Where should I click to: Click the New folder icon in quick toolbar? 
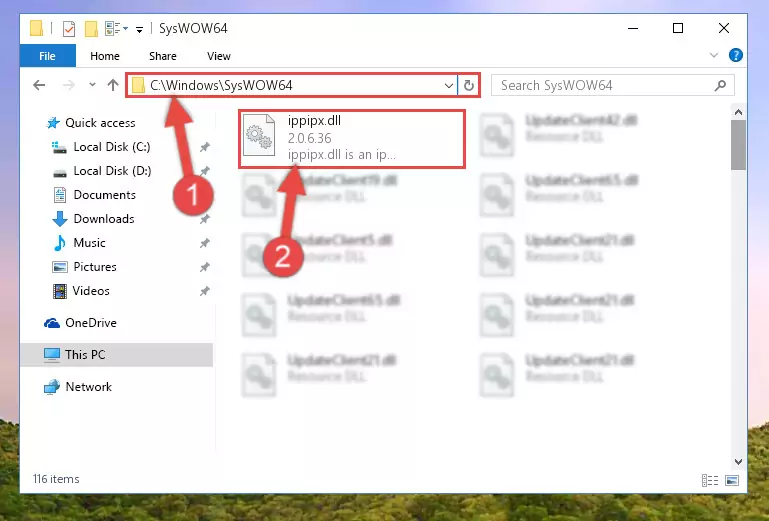click(91, 29)
